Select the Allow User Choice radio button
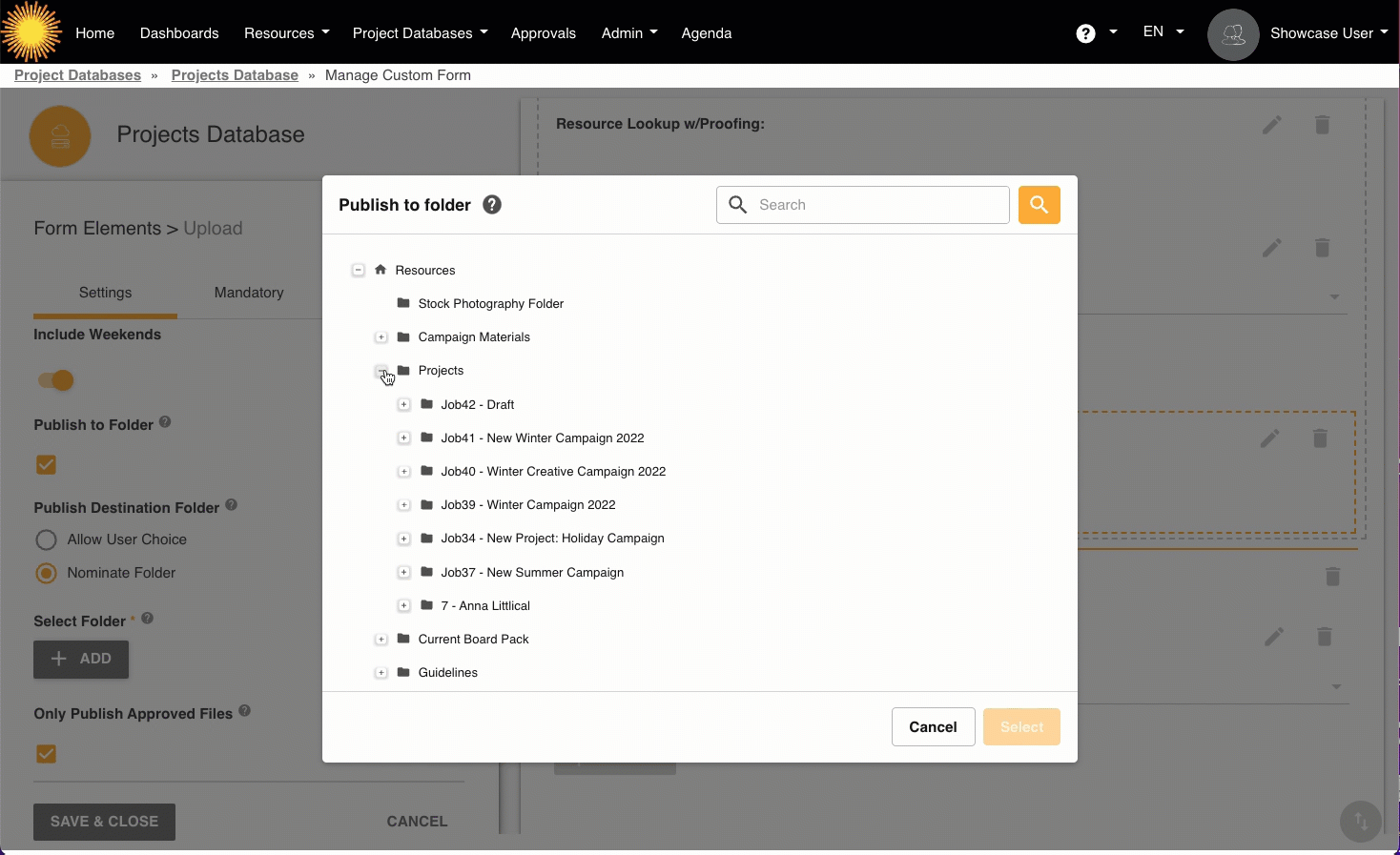1400x855 pixels. [x=46, y=539]
